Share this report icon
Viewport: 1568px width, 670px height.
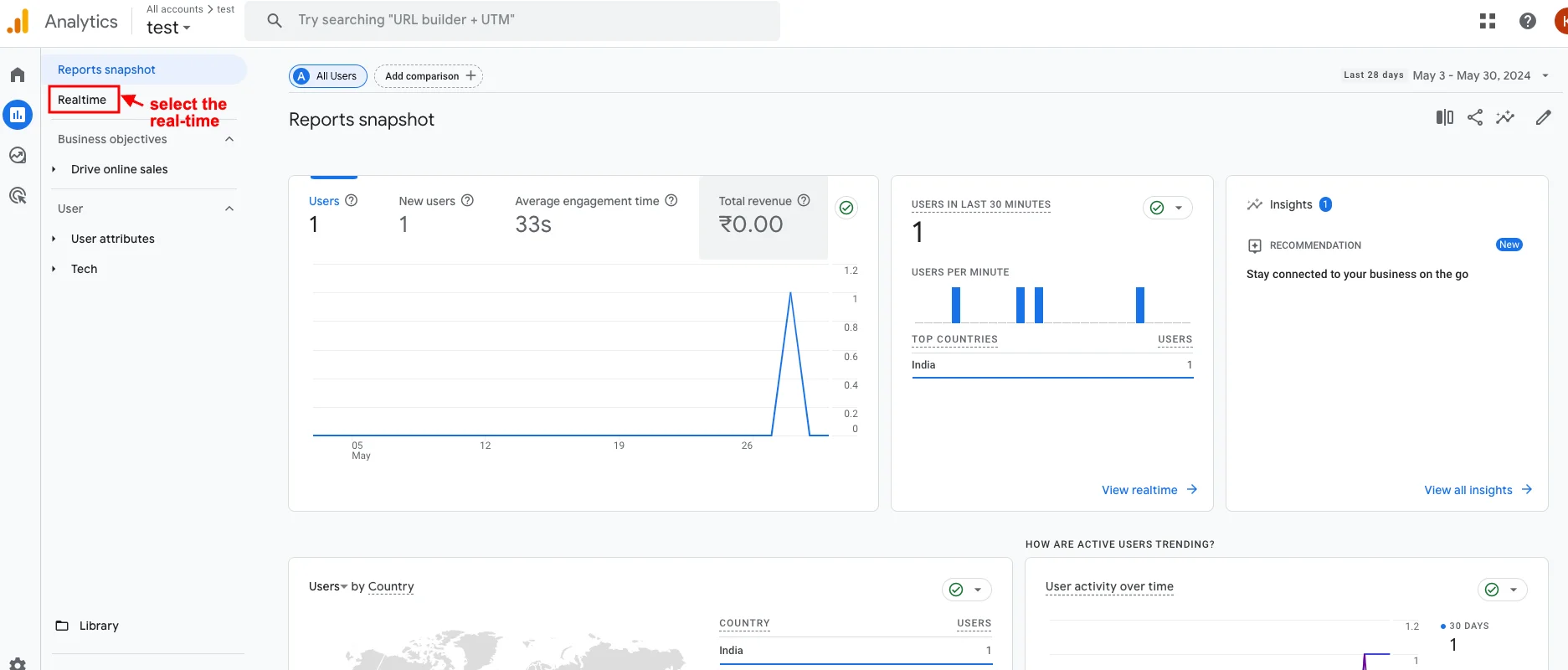[1475, 117]
